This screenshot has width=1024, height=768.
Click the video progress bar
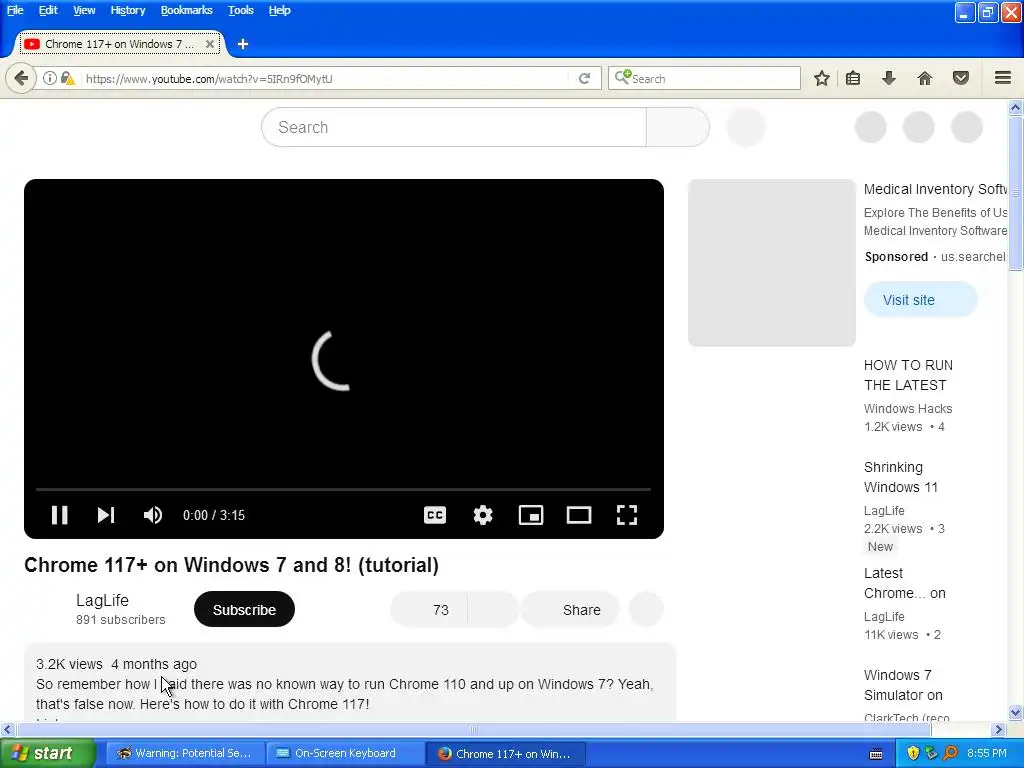(344, 488)
